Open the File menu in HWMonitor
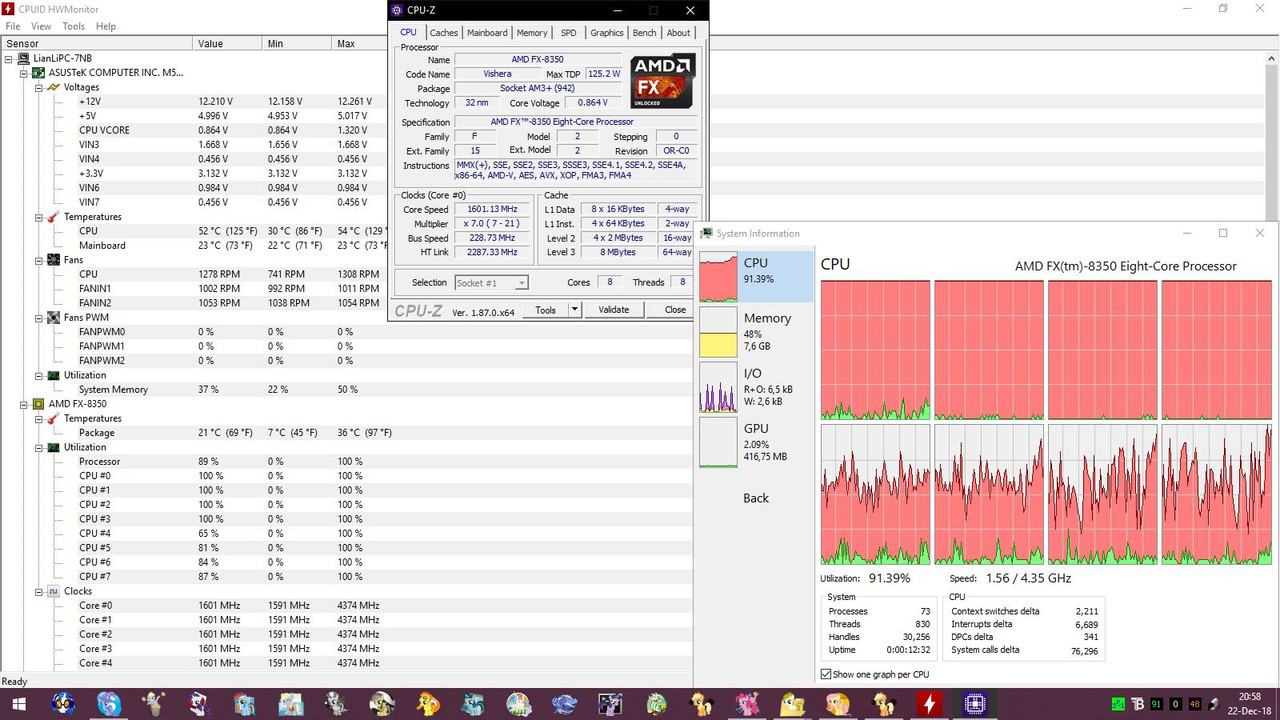 tap(13, 26)
